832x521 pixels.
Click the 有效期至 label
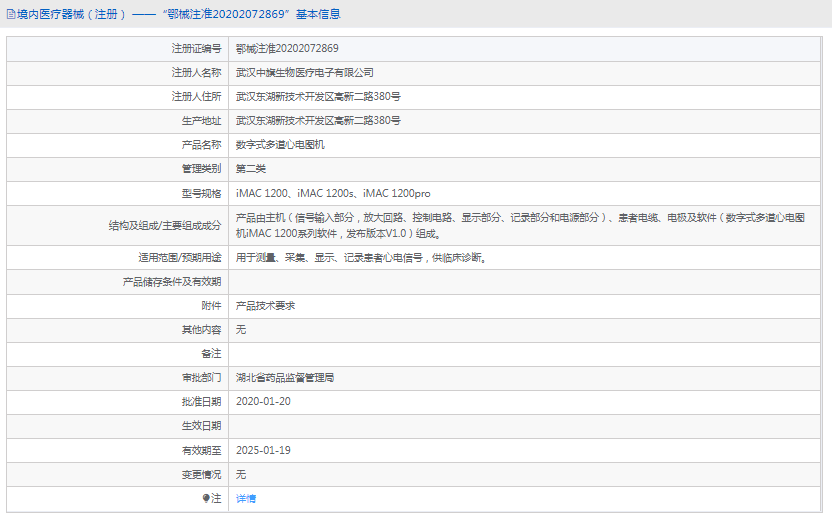coord(201,450)
